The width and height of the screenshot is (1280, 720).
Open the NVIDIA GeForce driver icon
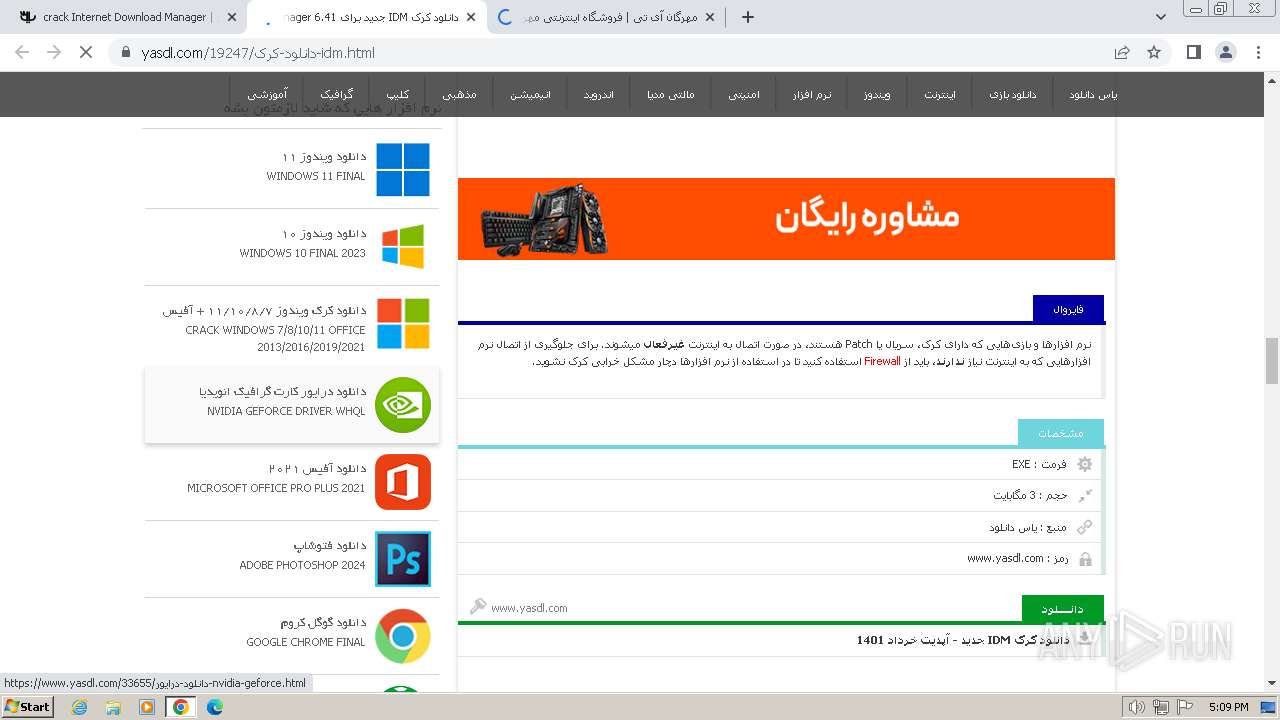point(403,405)
